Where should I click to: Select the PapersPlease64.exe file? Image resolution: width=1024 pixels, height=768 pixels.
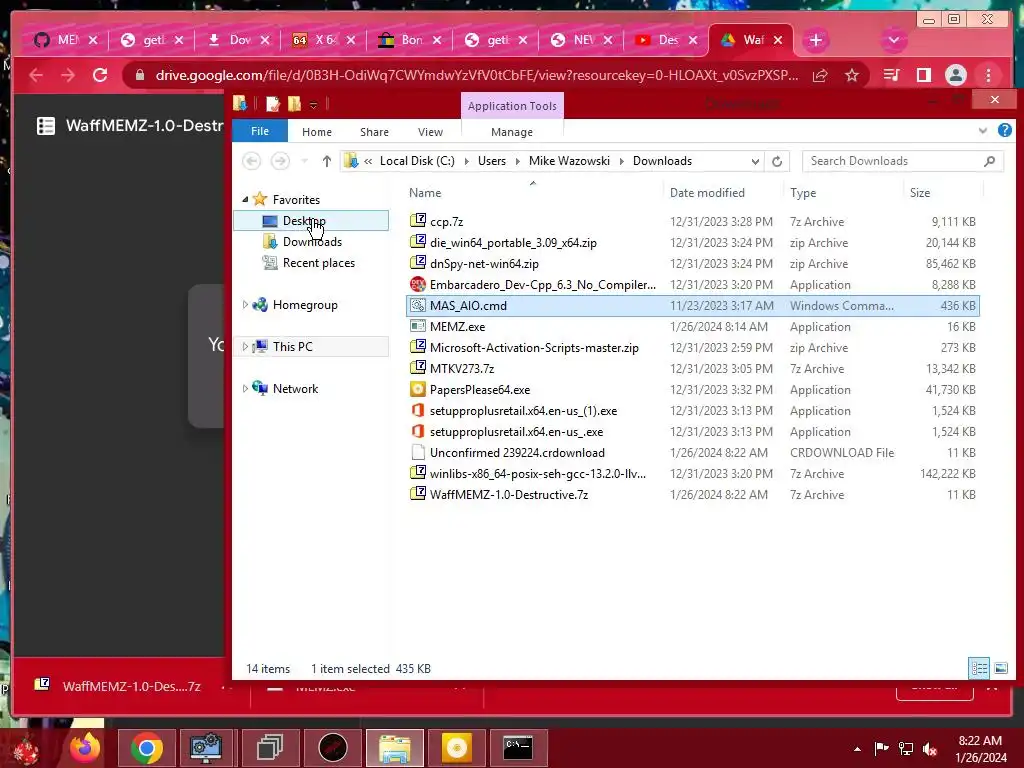pyautogui.click(x=692, y=390)
